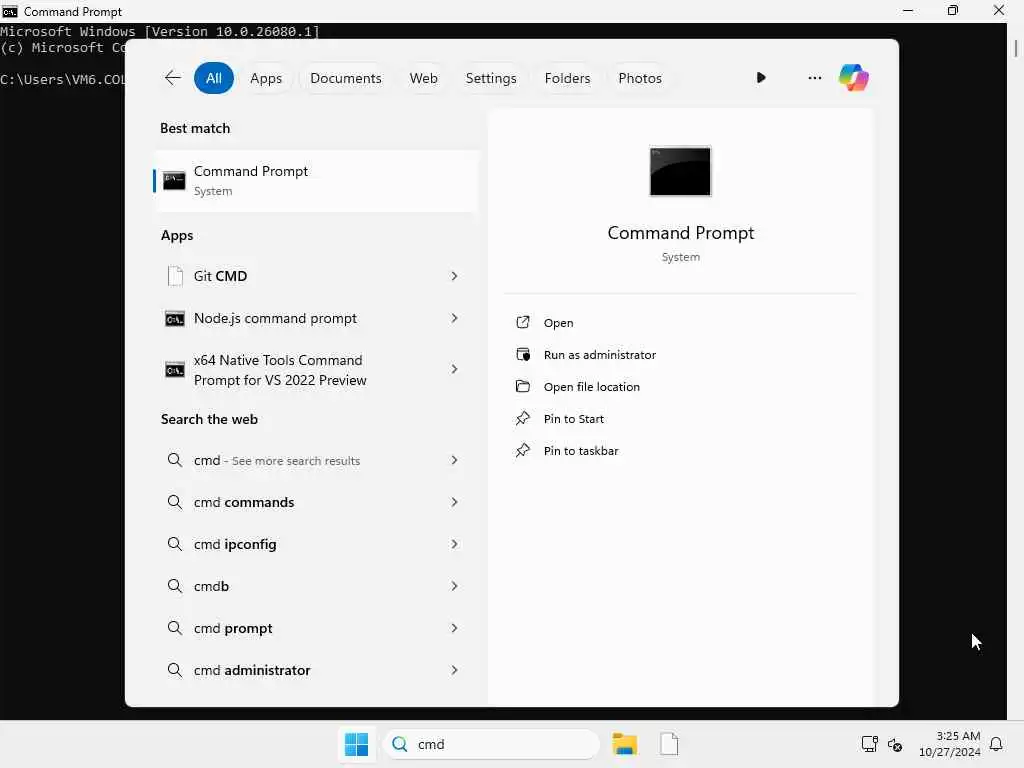1024x768 pixels.
Task: Switch to the Documents filter tab
Action: [345, 78]
